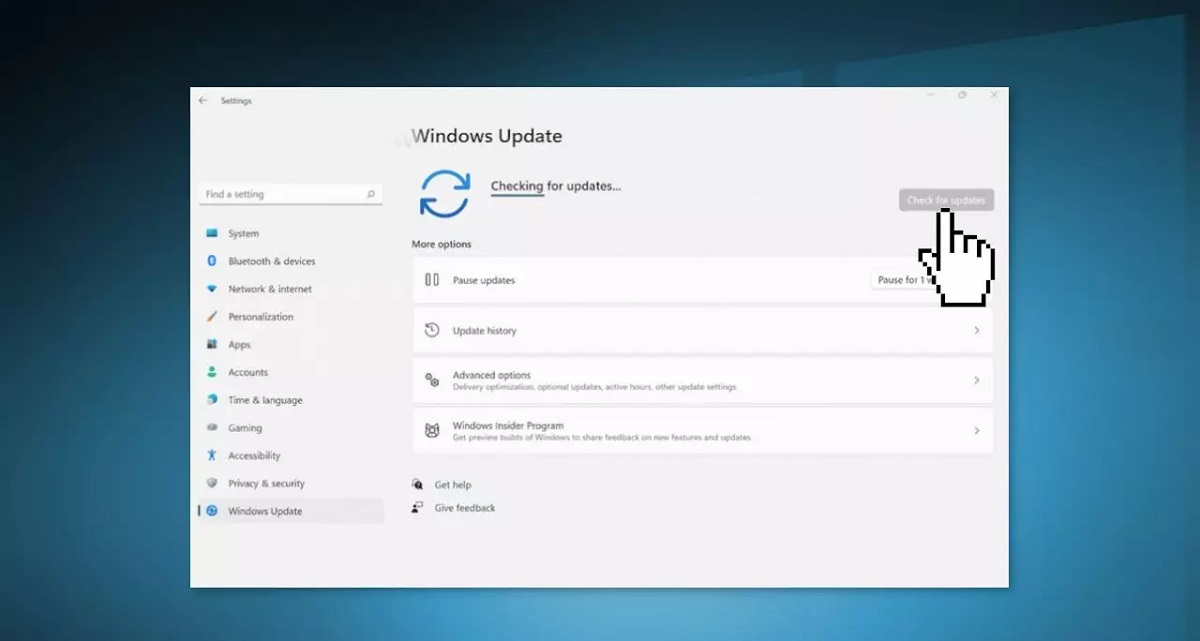Click the Advanced options gears icon
This screenshot has height=641, width=1200.
(432, 380)
